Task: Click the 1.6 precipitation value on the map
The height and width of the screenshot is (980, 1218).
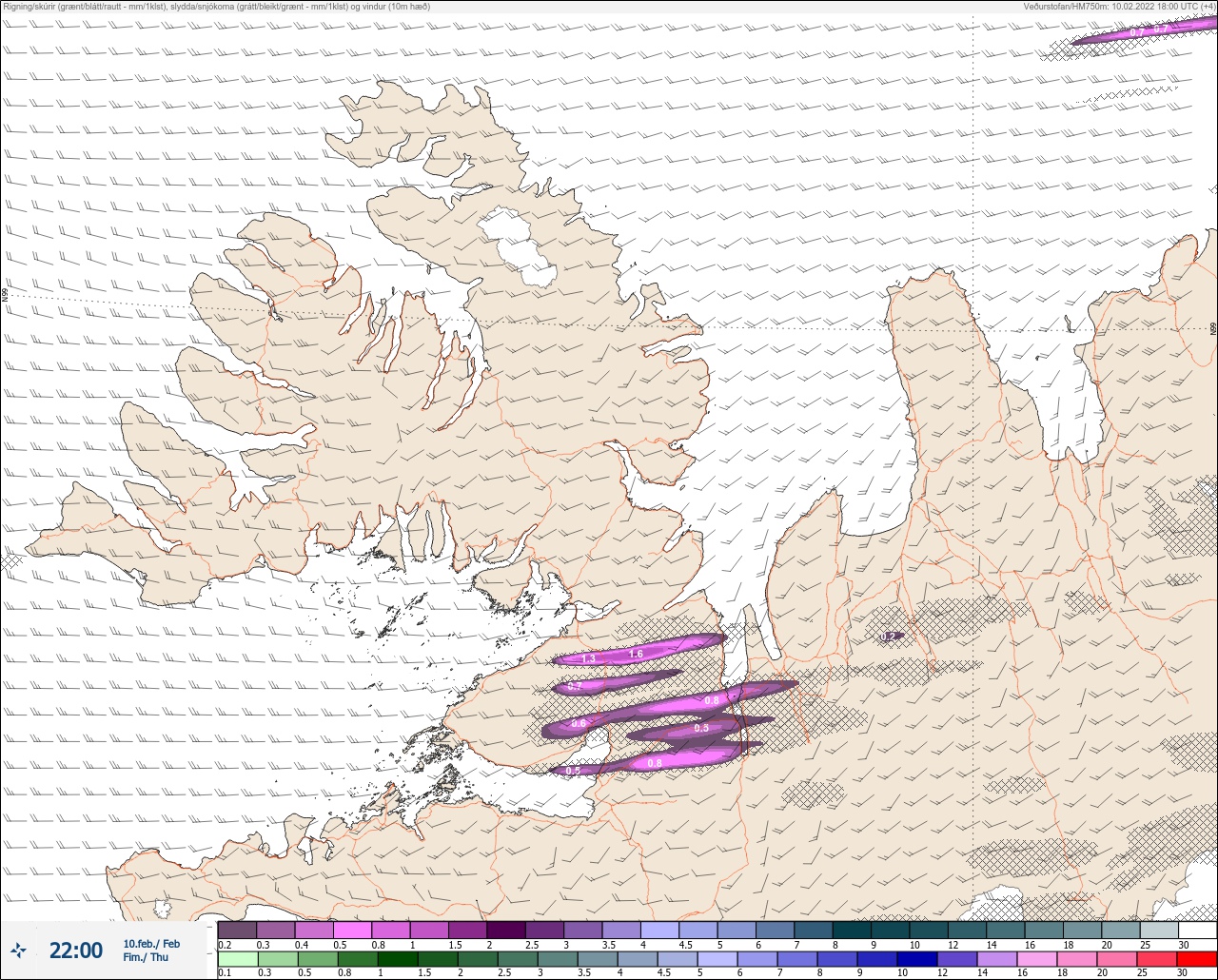Action: pyautogui.click(x=636, y=654)
